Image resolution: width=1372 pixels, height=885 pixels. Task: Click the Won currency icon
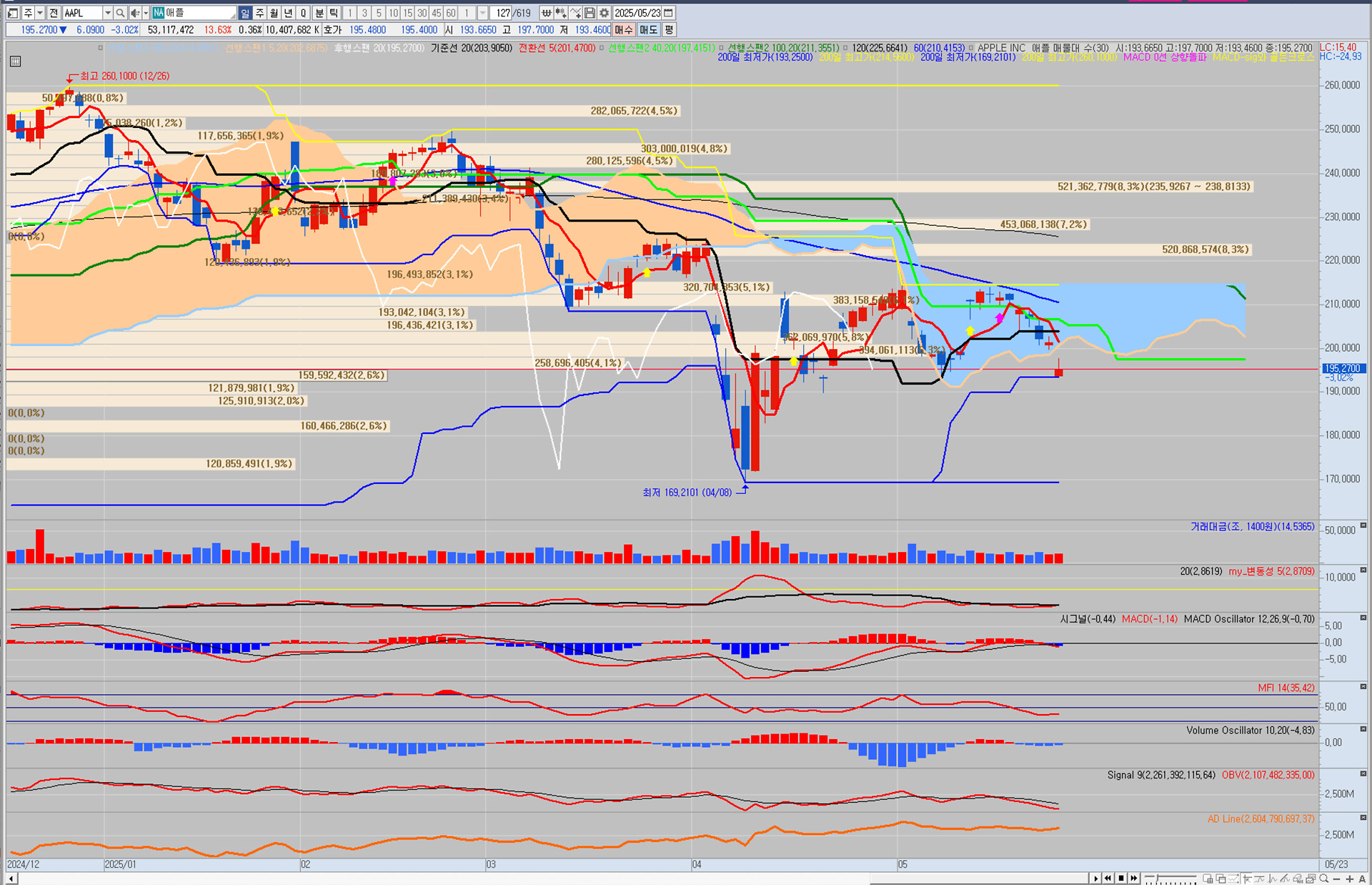pos(546,13)
